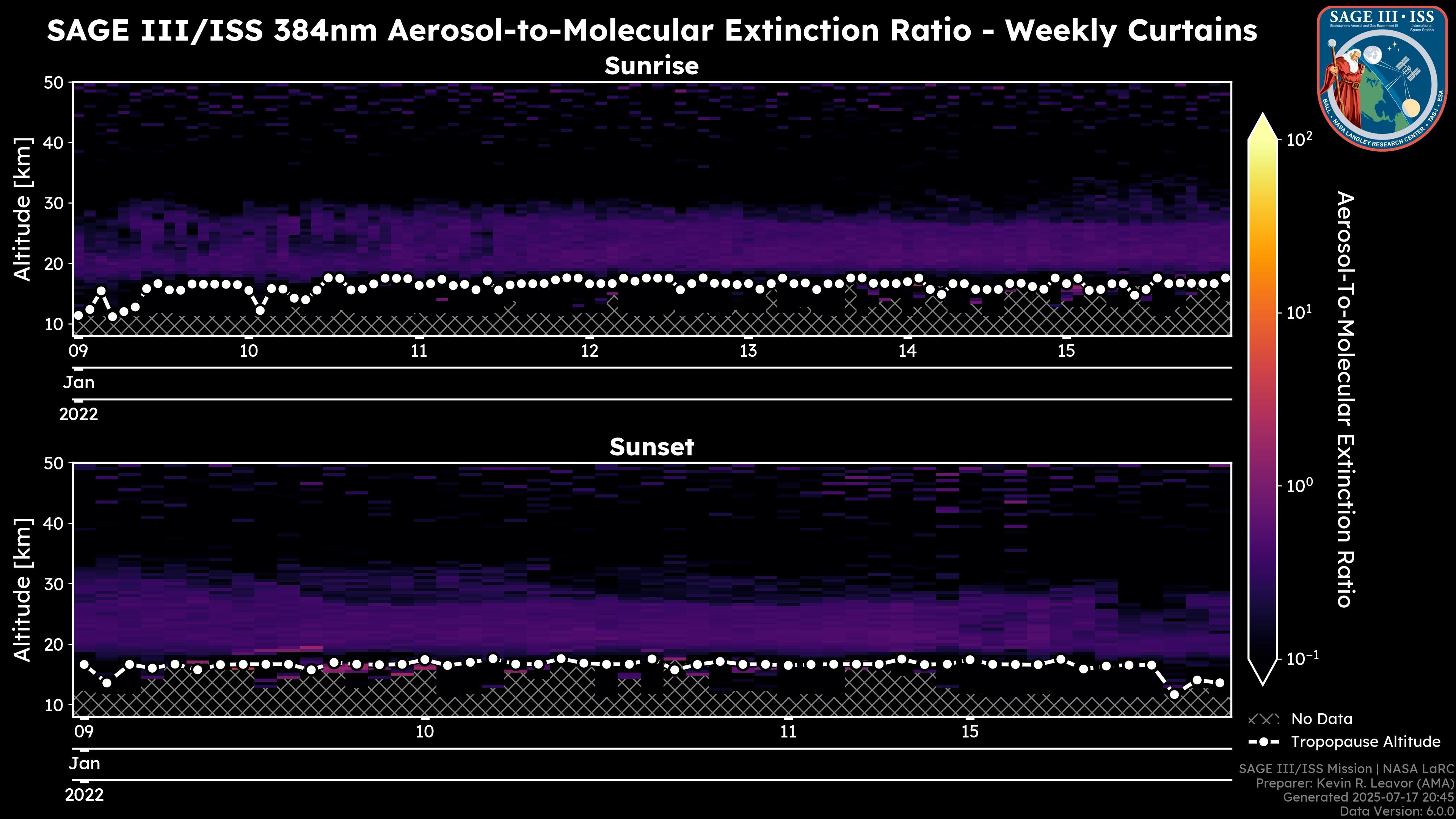Click the colorbar at the 10^1 level

pyautogui.click(x=1263, y=312)
